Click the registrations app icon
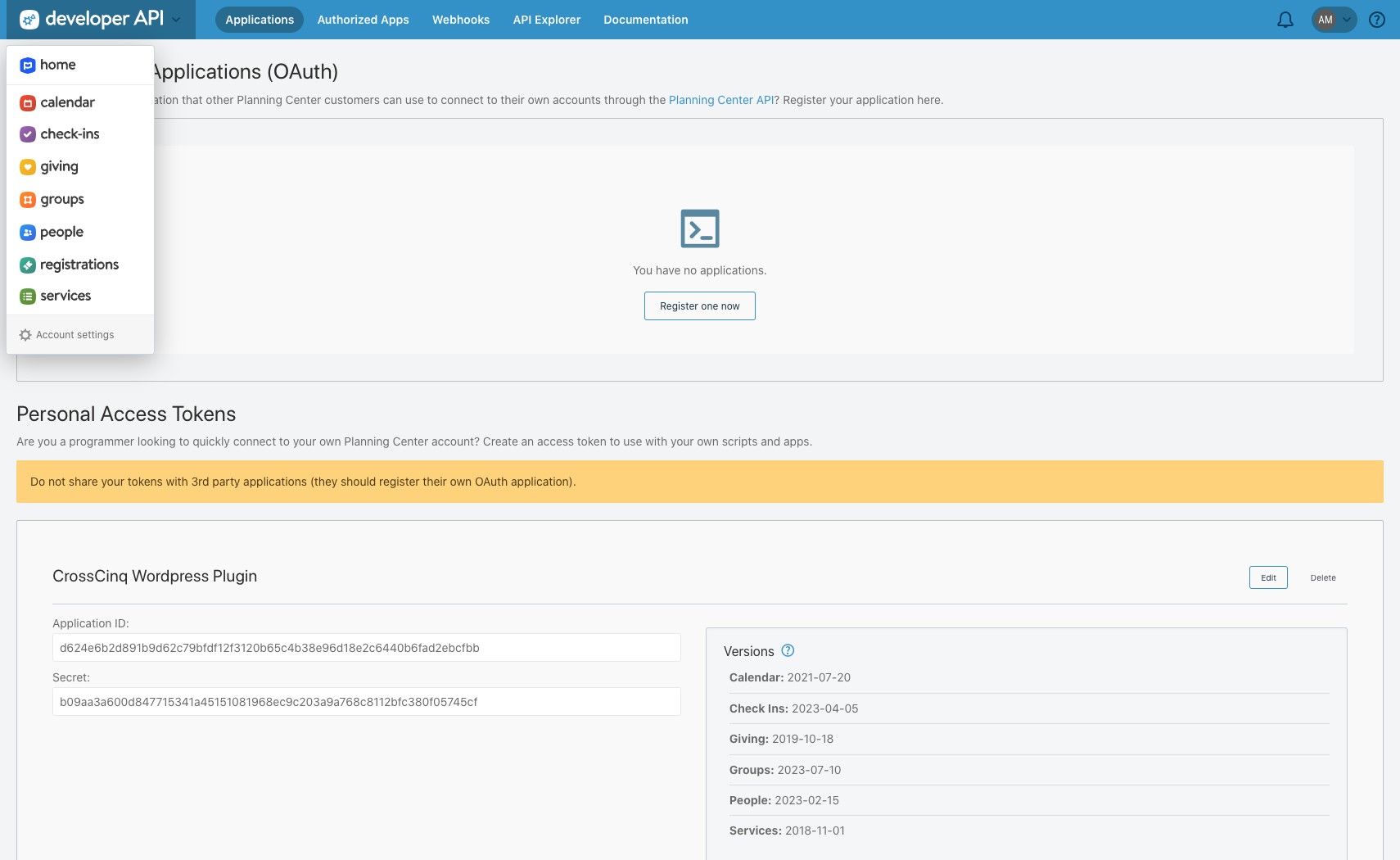This screenshot has height=860, width=1400. click(28, 265)
